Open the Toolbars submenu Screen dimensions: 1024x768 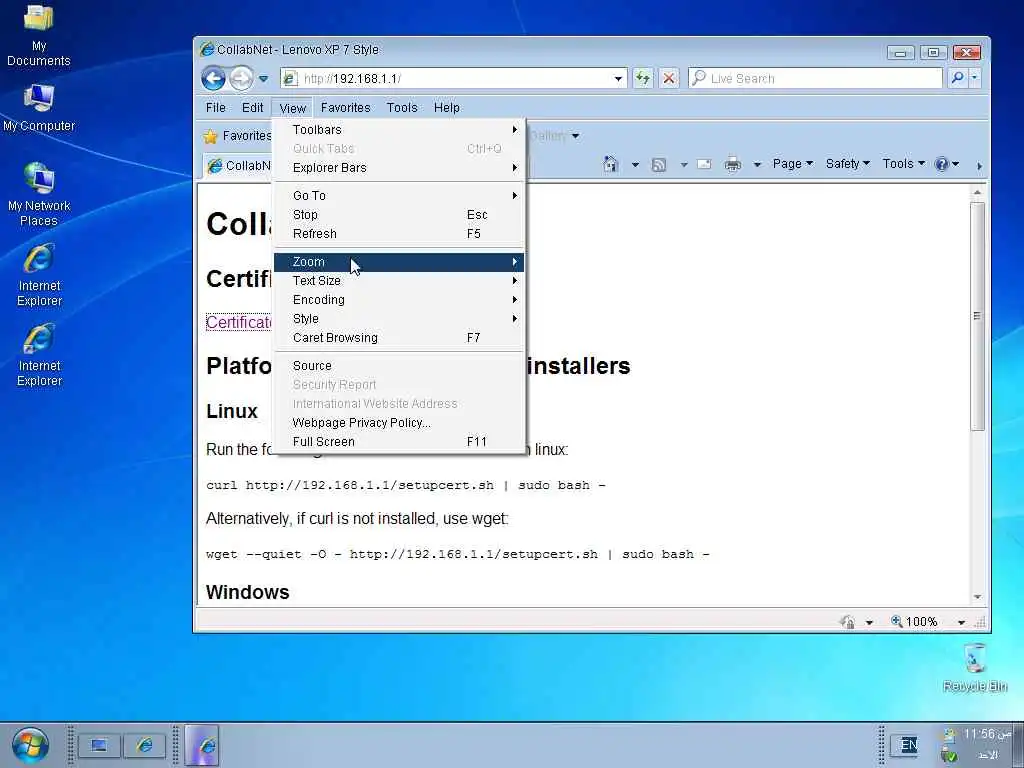399,129
